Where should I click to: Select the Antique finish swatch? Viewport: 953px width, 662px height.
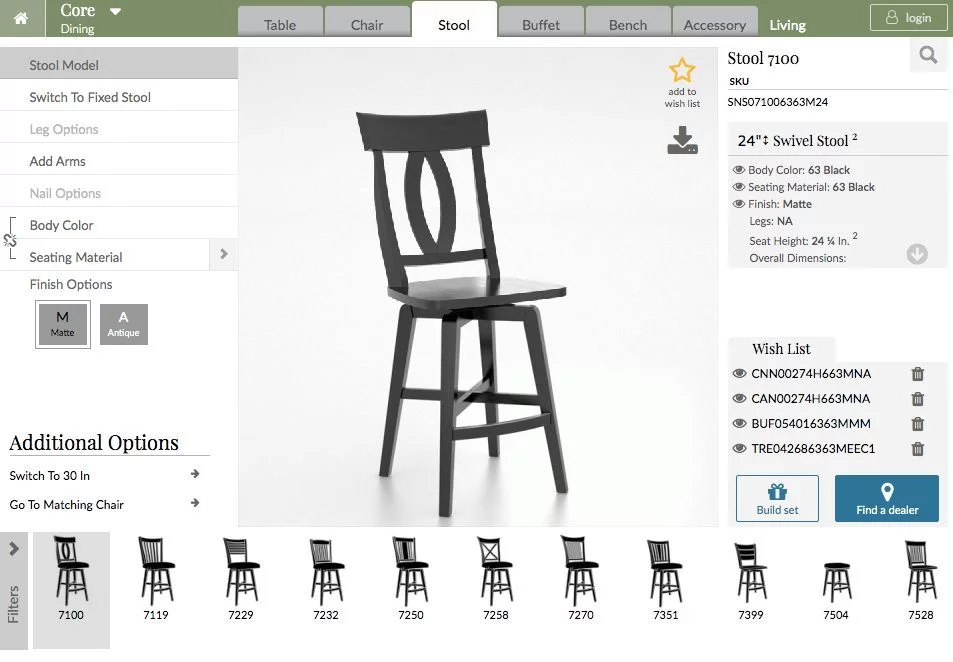[x=123, y=324]
